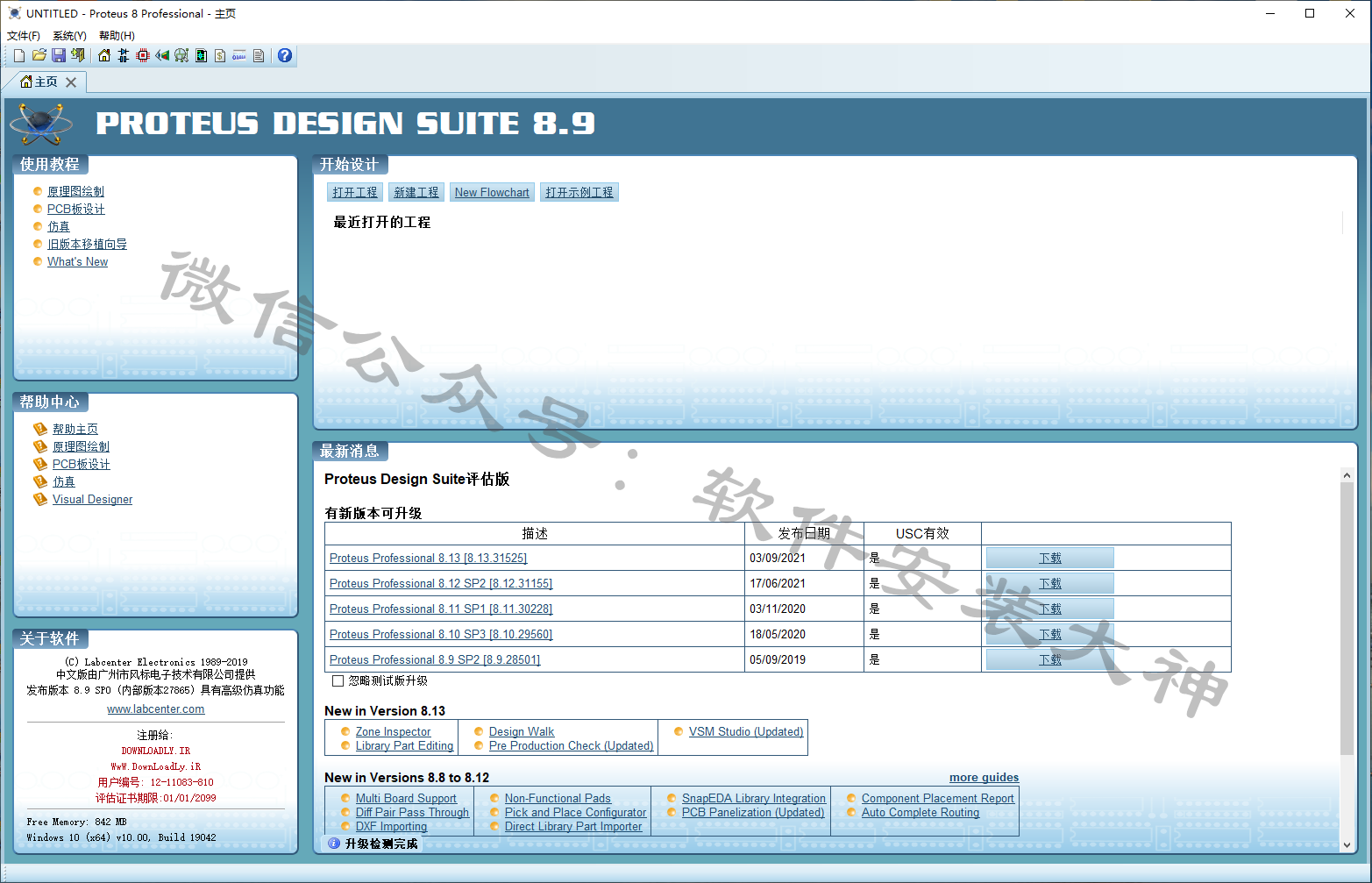Open the Project Notes document icon

[x=259, y=55]
